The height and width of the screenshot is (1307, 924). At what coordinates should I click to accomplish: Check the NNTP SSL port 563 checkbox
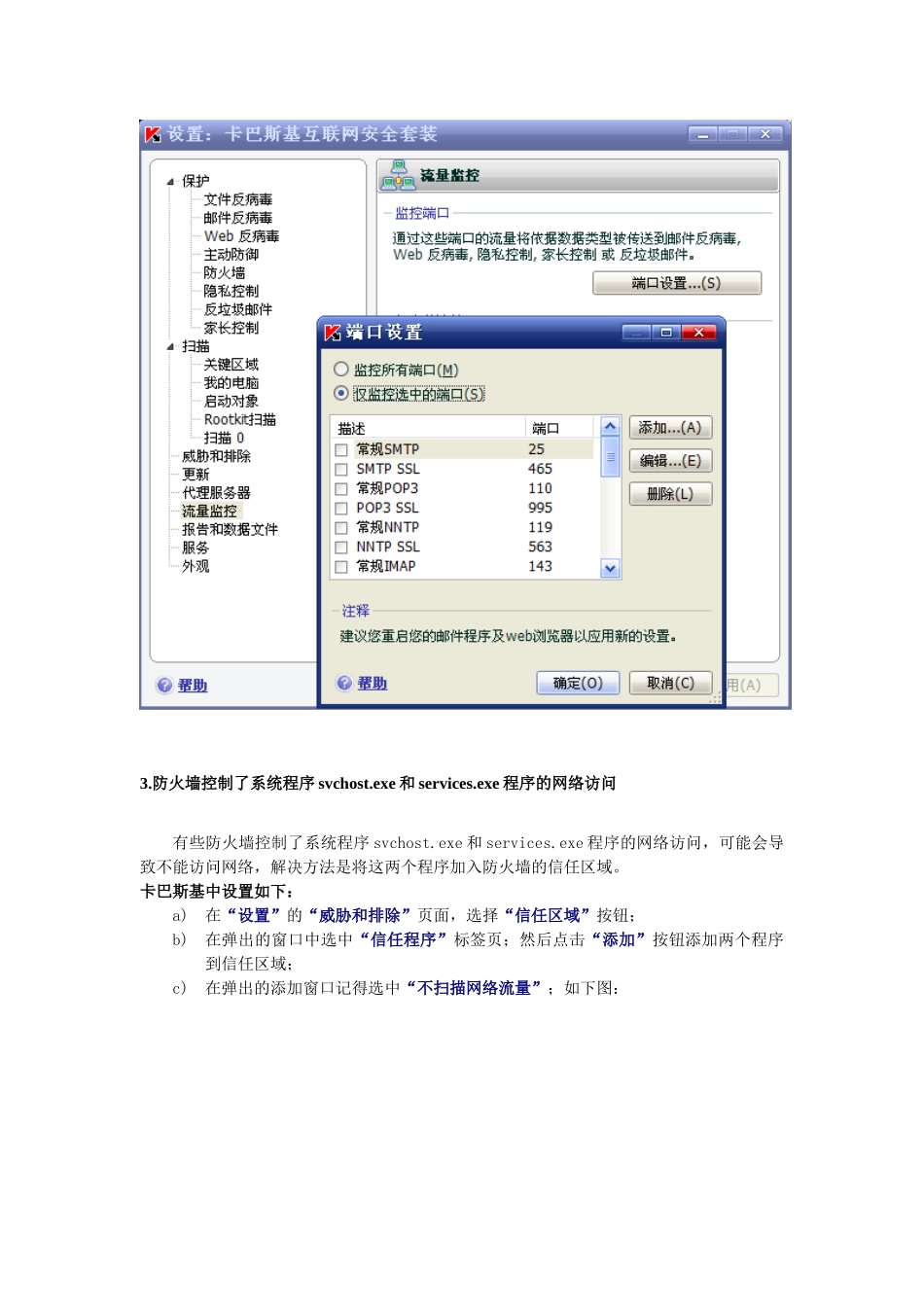click(x=341, y=548)
